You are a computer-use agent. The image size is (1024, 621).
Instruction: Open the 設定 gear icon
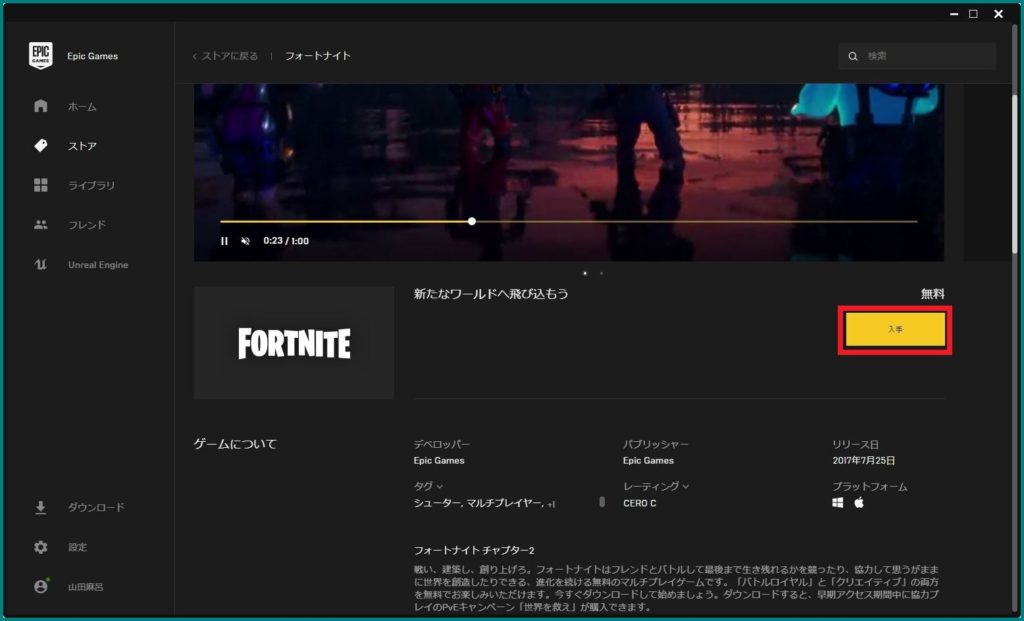[40, 547]
